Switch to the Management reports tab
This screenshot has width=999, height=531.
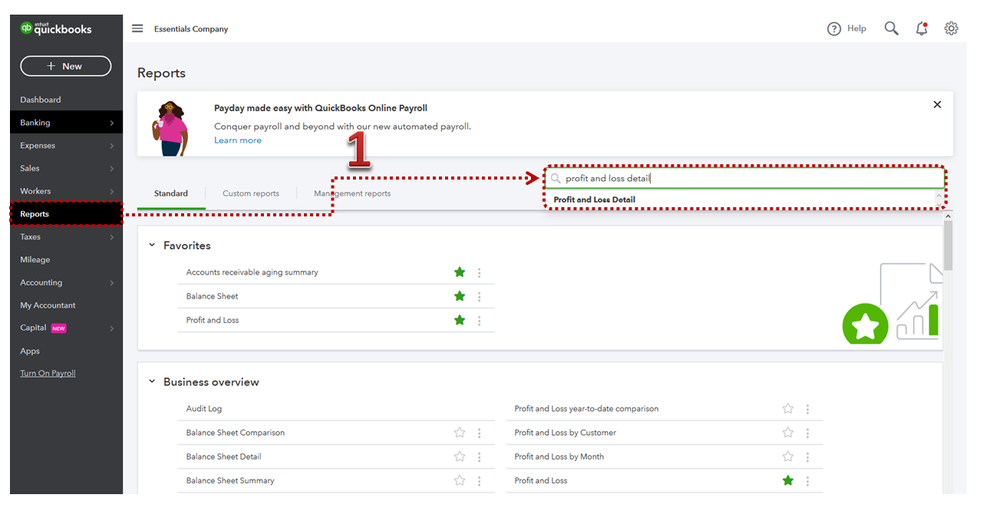[x=352, y=193]
